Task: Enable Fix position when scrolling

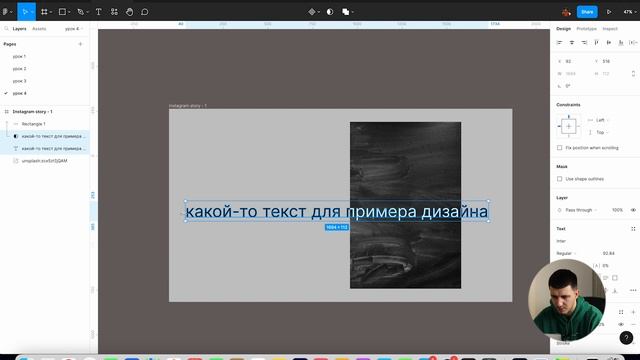Action: point(560,148)
